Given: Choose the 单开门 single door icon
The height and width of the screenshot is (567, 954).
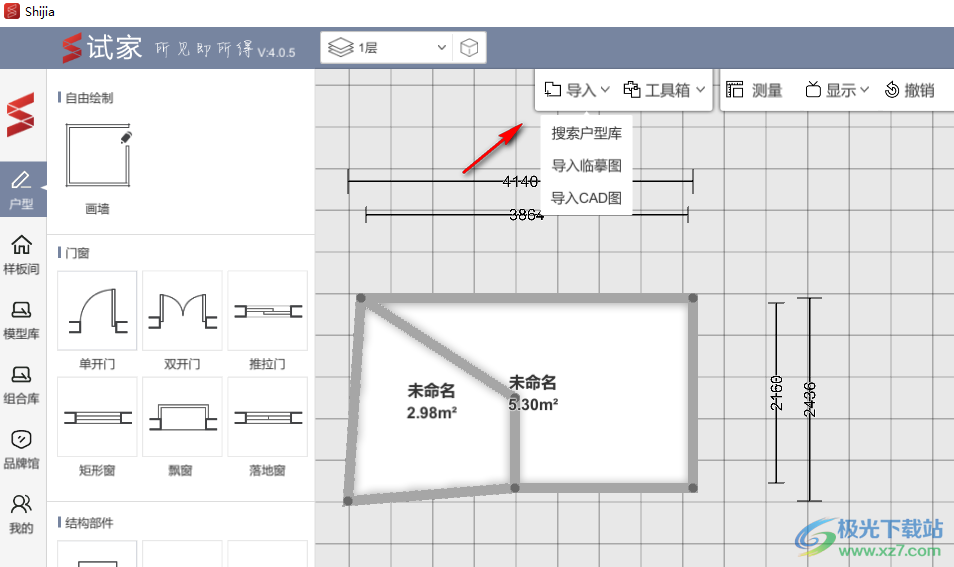Looking at the screenshot, I should click(97, 311).
